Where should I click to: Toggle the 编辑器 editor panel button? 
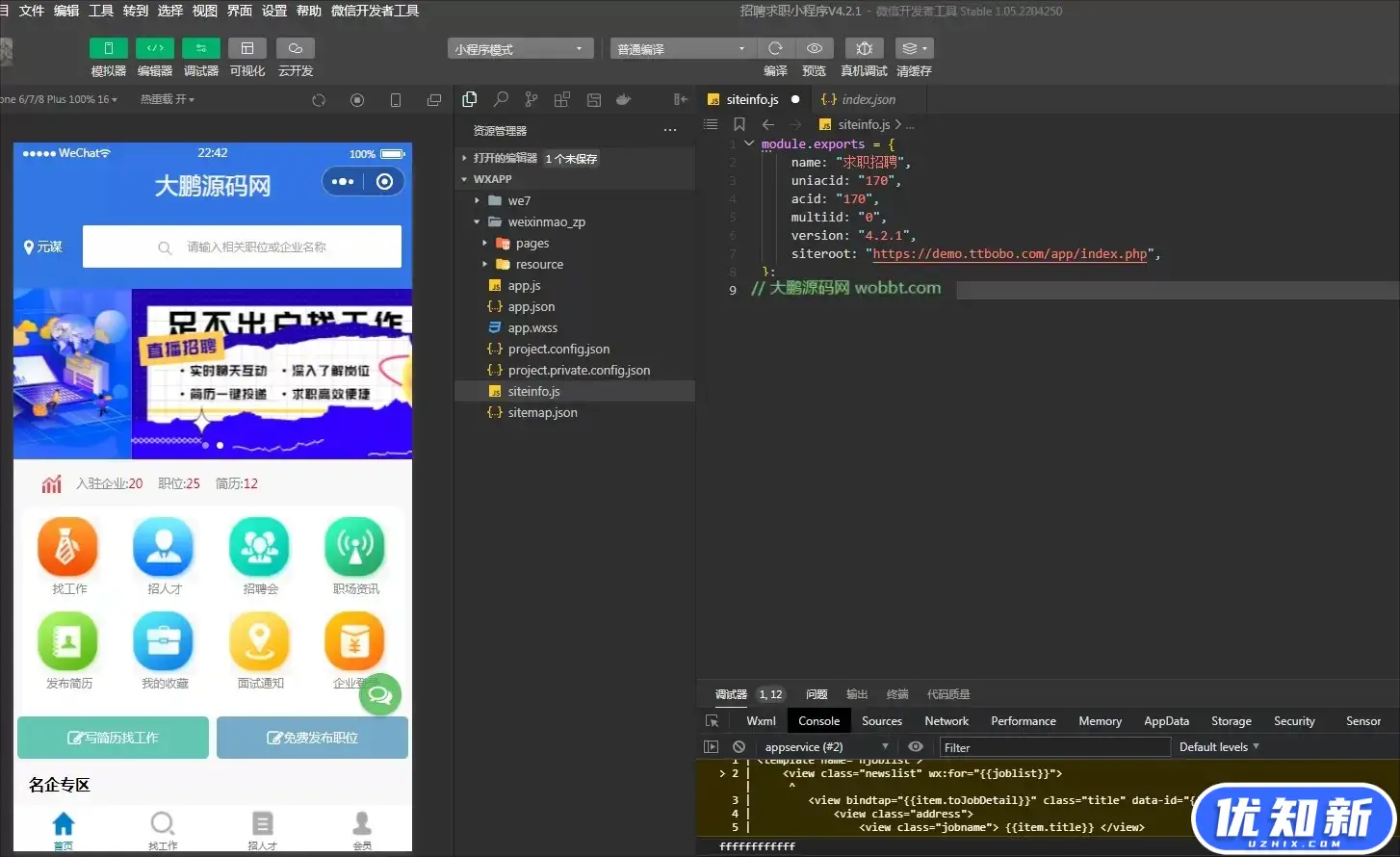pos(154,48)
